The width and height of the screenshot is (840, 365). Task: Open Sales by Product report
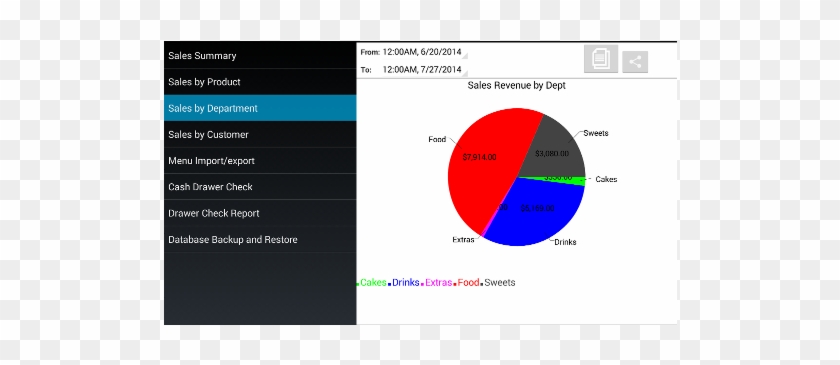click(x=260, y=82)
